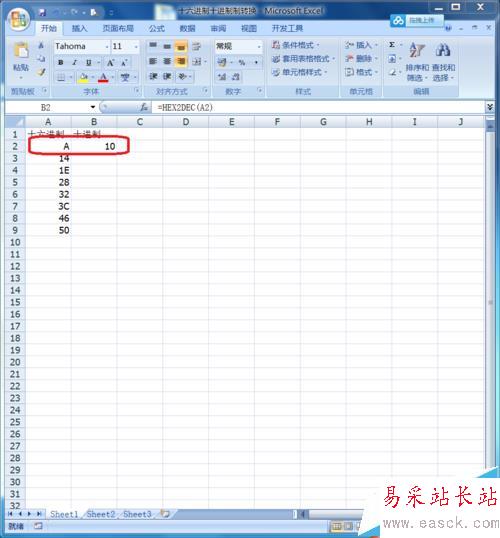Click the cell borders icon
500x538 pixels.
[x=61, y=77]
